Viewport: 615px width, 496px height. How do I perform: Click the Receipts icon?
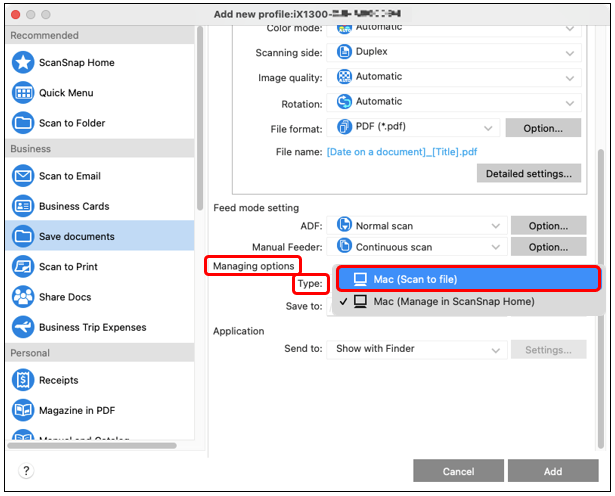click(23, 380)
